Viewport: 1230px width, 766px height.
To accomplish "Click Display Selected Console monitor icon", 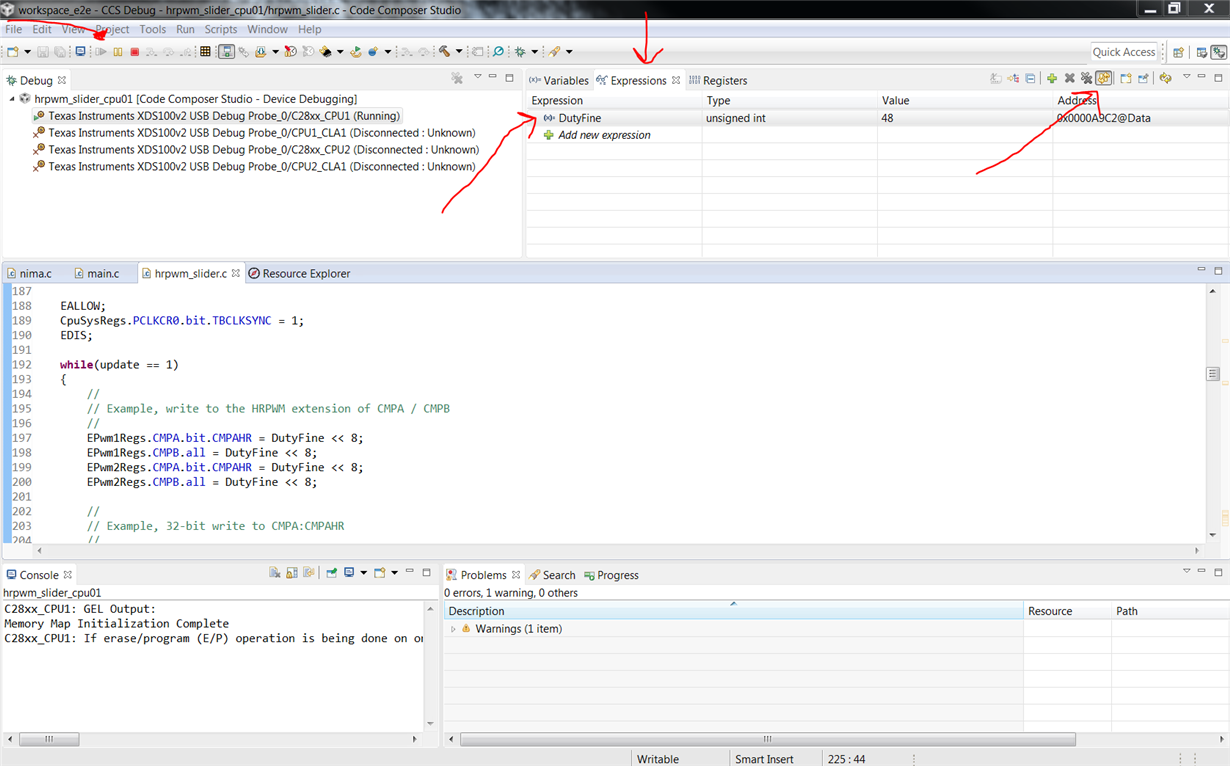I will pos(349,573).
